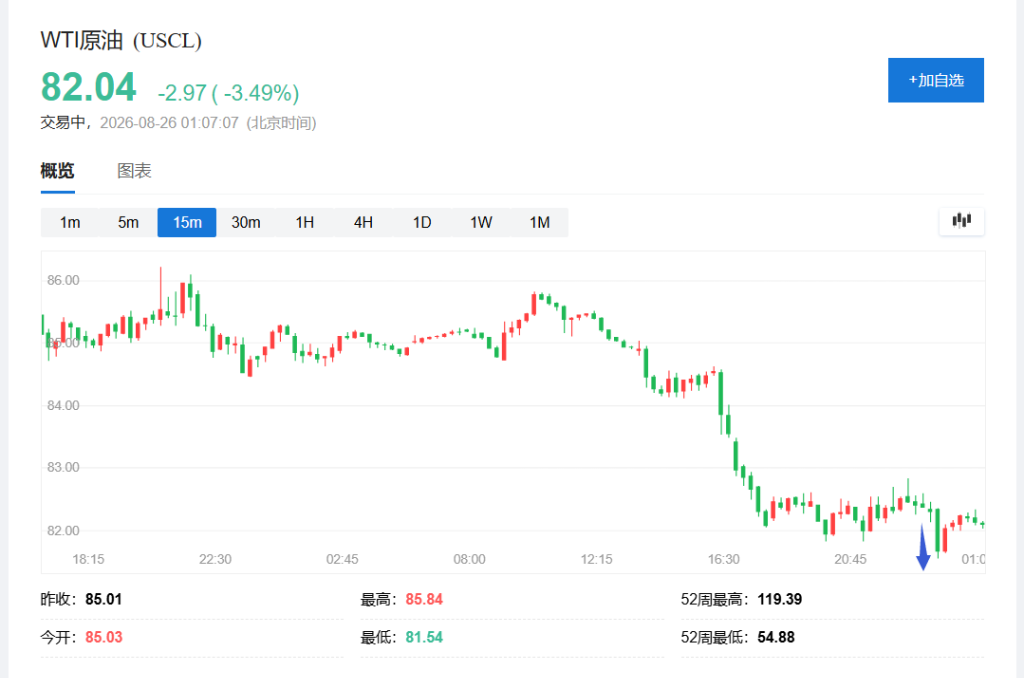The image size is (1024, 678).
Task: Click the +加自选 add-to-watchlist button
Action: coord(935,80)
